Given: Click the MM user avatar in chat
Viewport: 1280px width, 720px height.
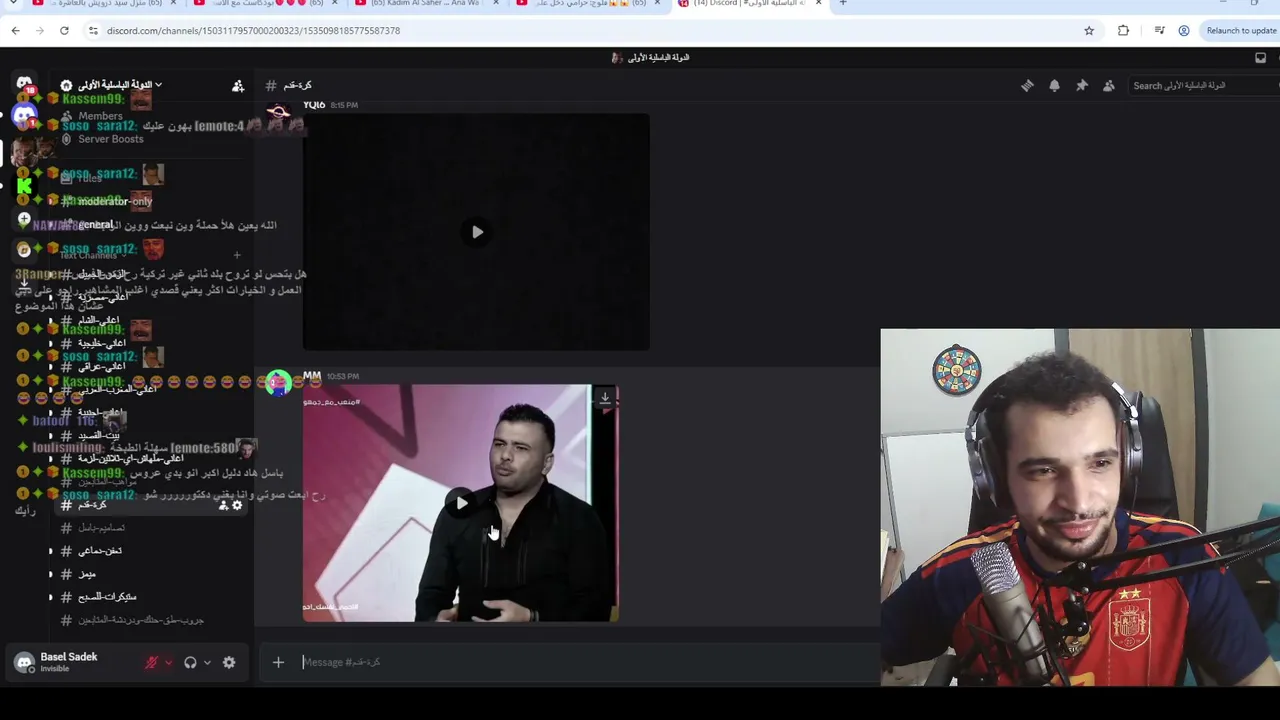Looking at the screenshot, I should click(279, 382).
